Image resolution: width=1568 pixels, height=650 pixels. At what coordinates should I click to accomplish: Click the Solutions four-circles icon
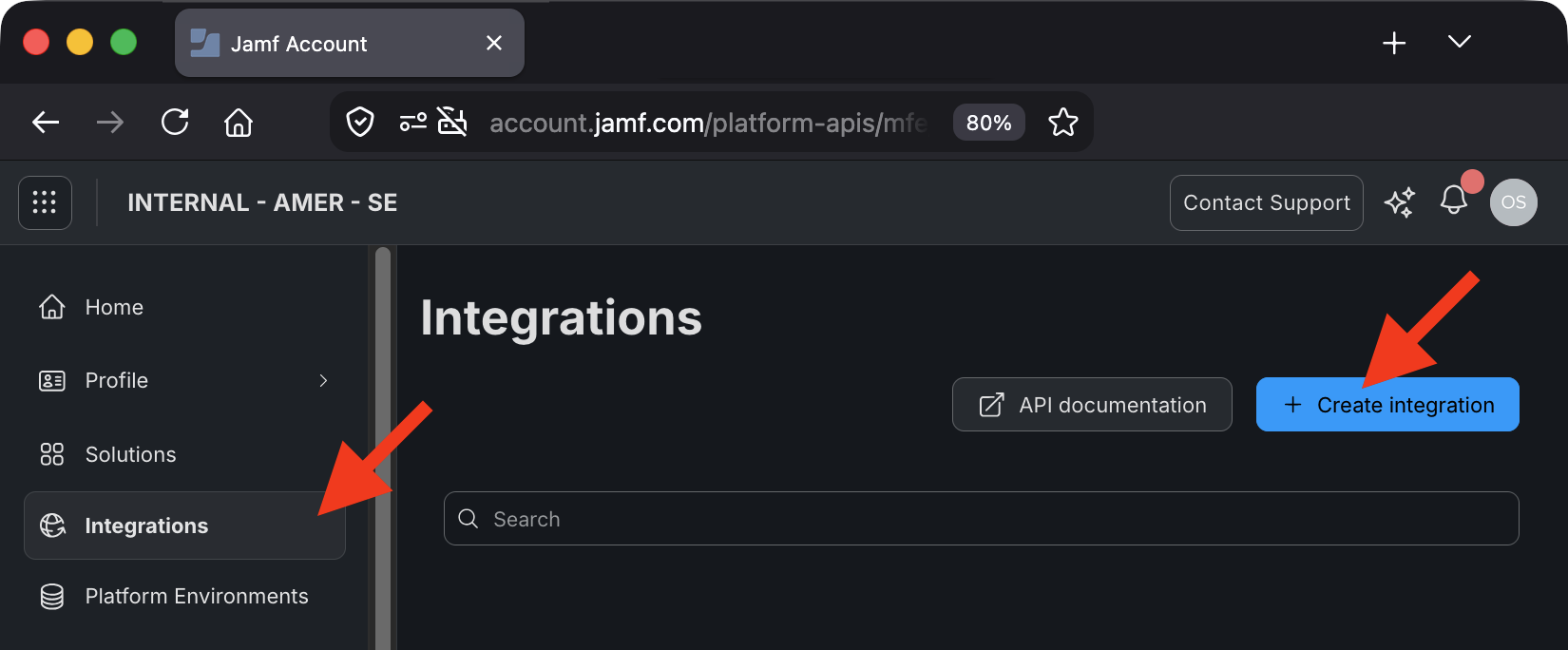pos(52,454)
